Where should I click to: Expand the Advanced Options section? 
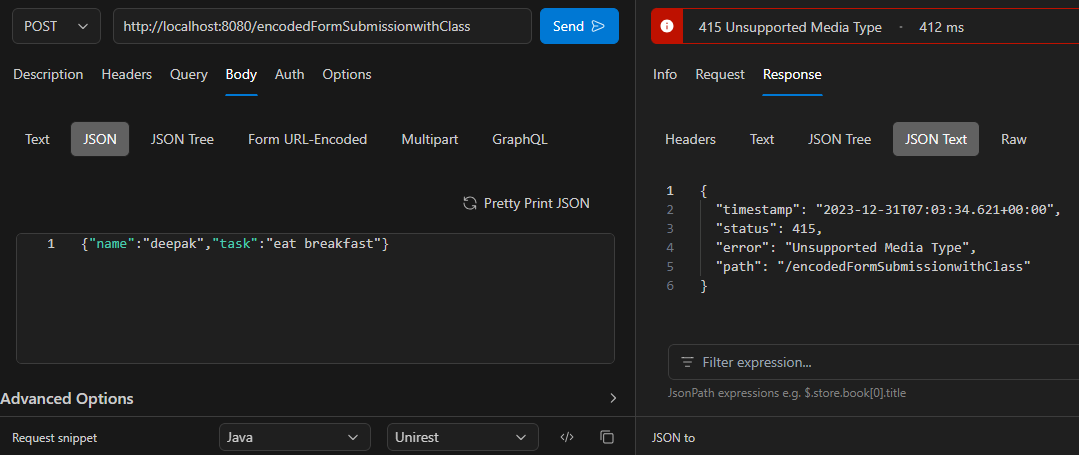612,398
